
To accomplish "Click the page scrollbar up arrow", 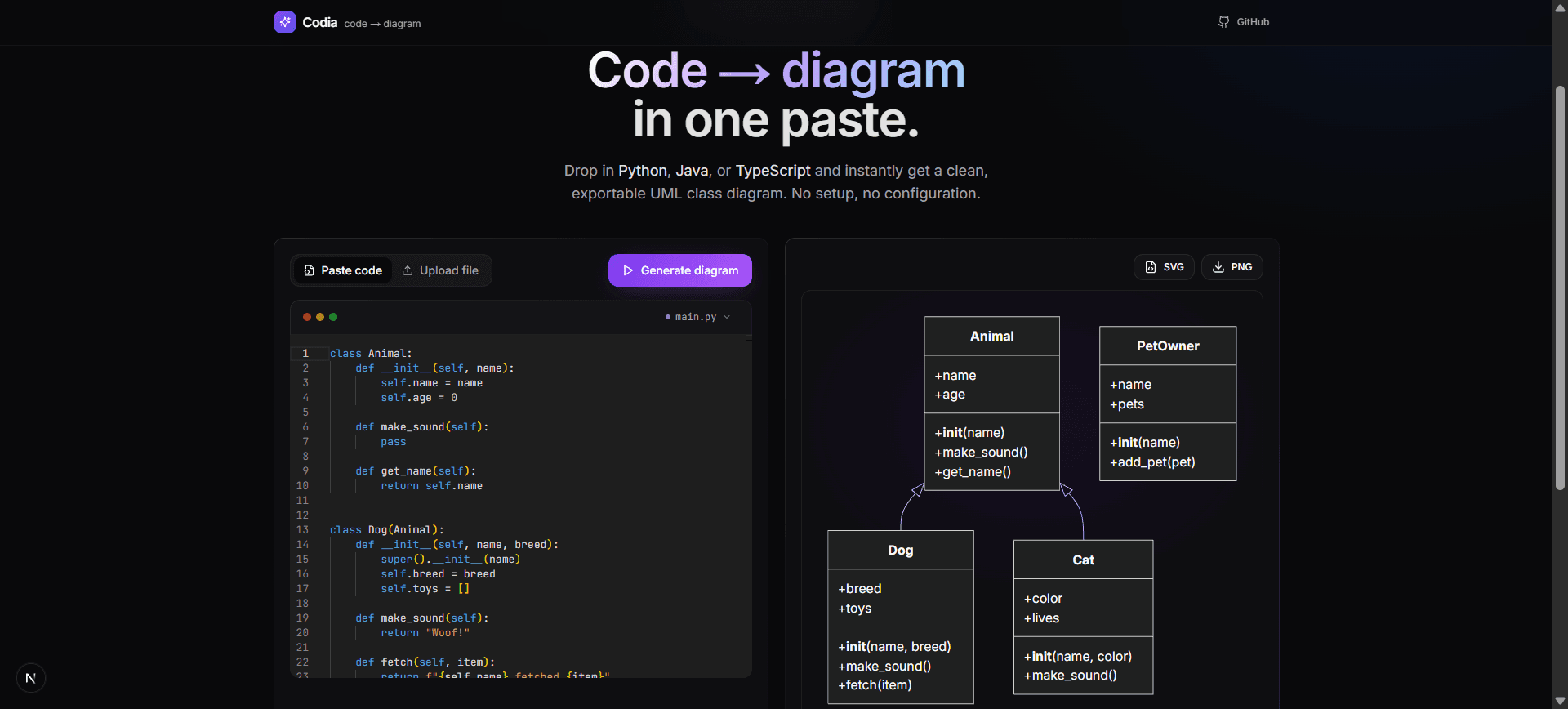I will (1560, 7).
